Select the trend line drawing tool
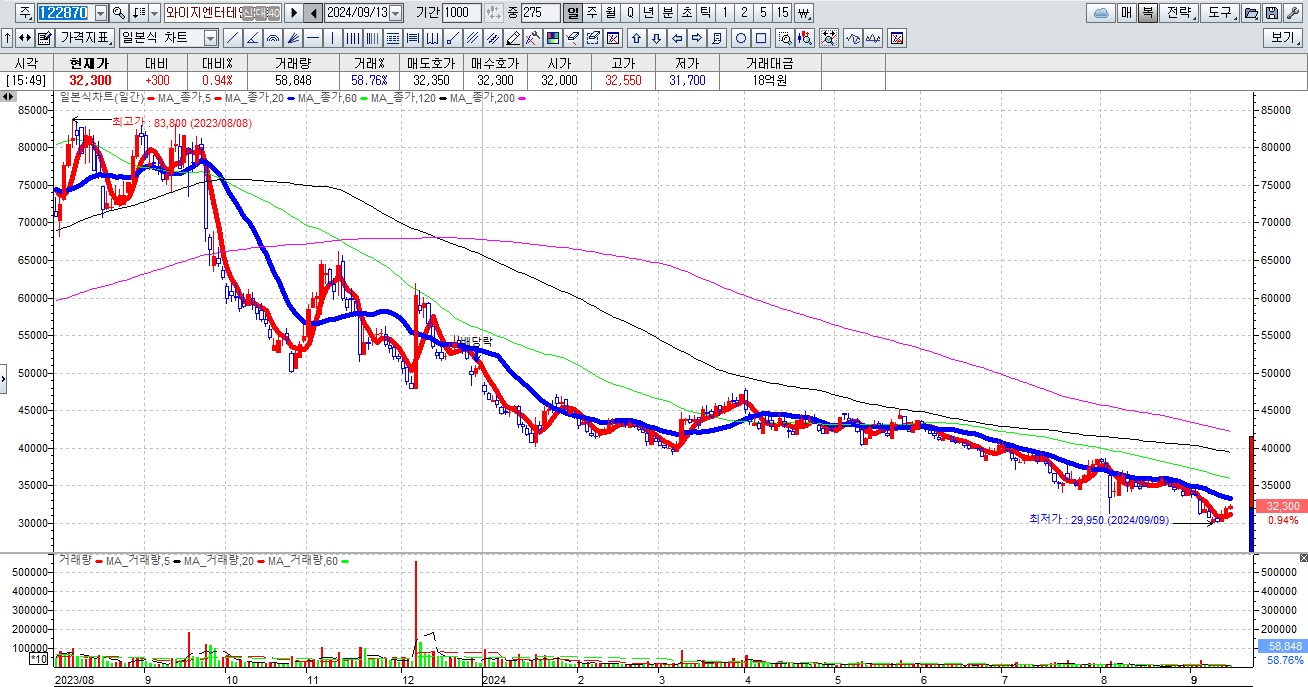The height and width of the screenshot is (687, 1308). click(x=233, y=37)
